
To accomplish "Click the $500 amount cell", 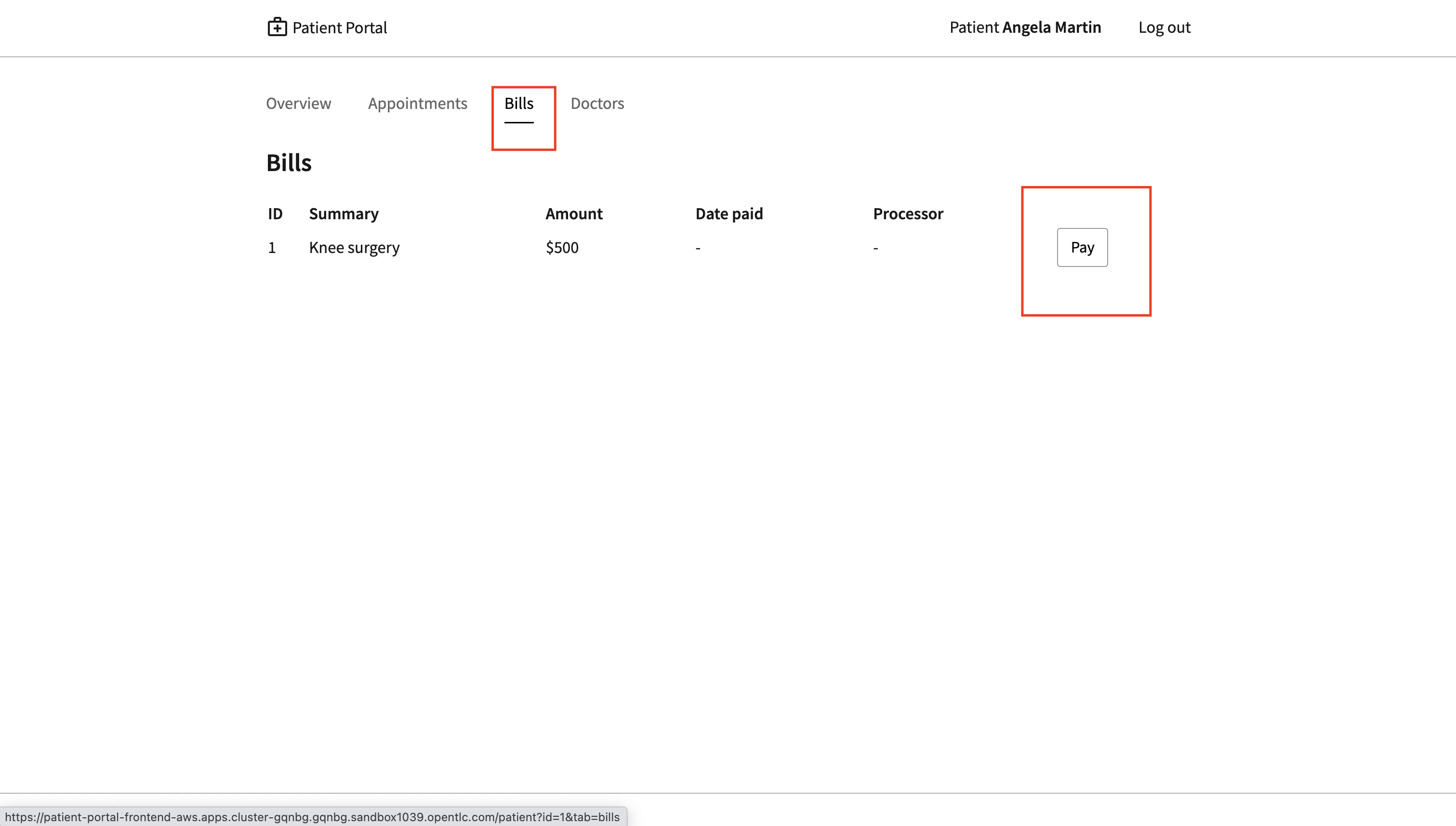I will coord(562,247).
